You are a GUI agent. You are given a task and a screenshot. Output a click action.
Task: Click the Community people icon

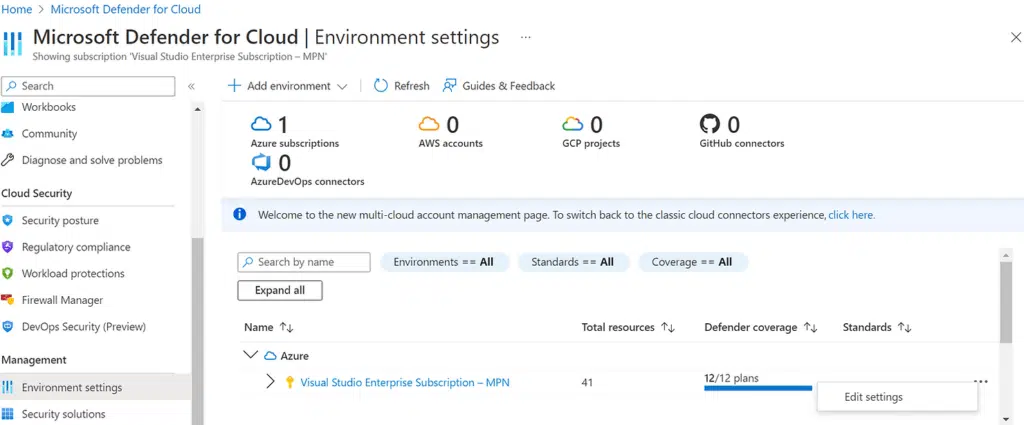[8, 134]
